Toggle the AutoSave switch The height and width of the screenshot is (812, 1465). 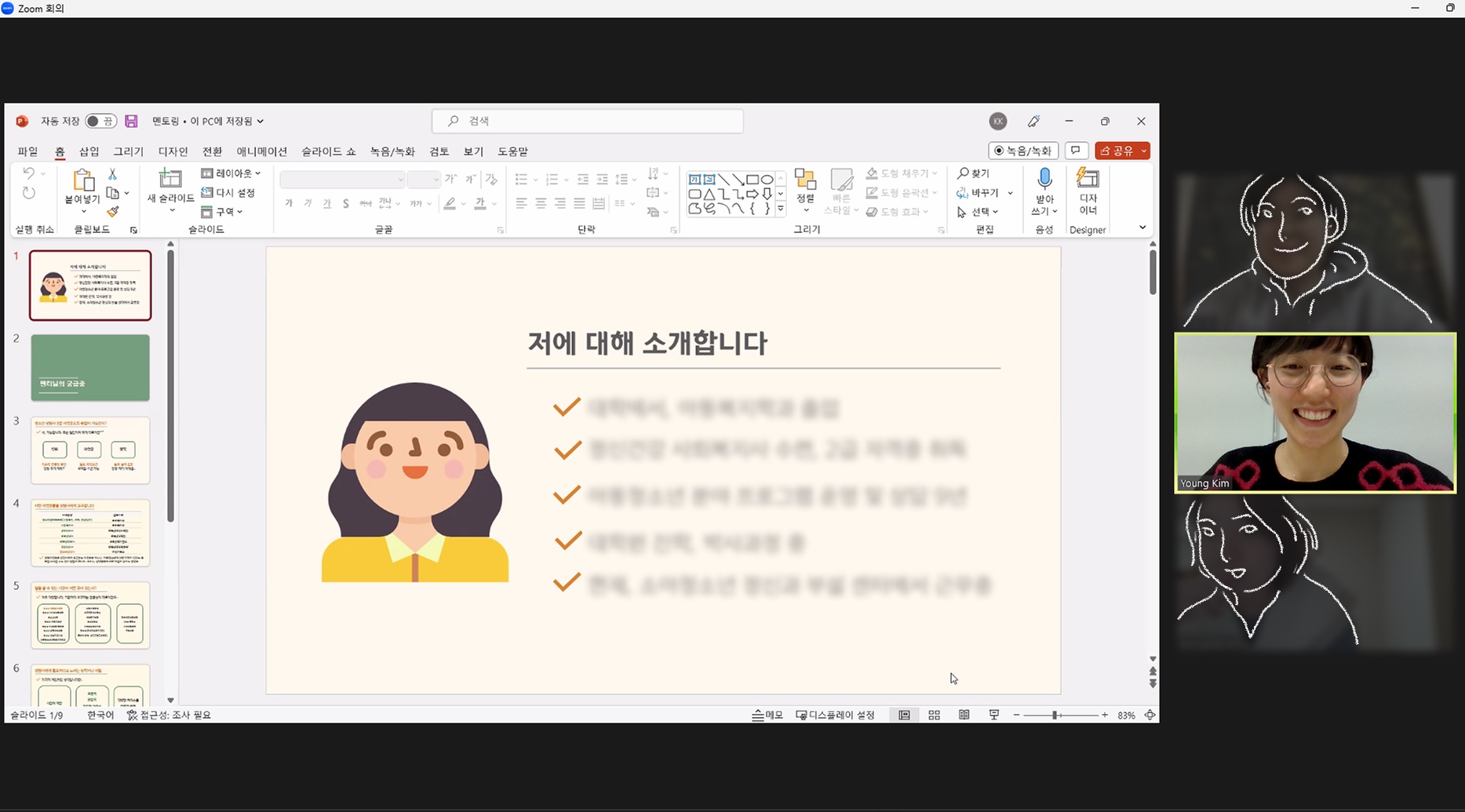pos(100,121)
